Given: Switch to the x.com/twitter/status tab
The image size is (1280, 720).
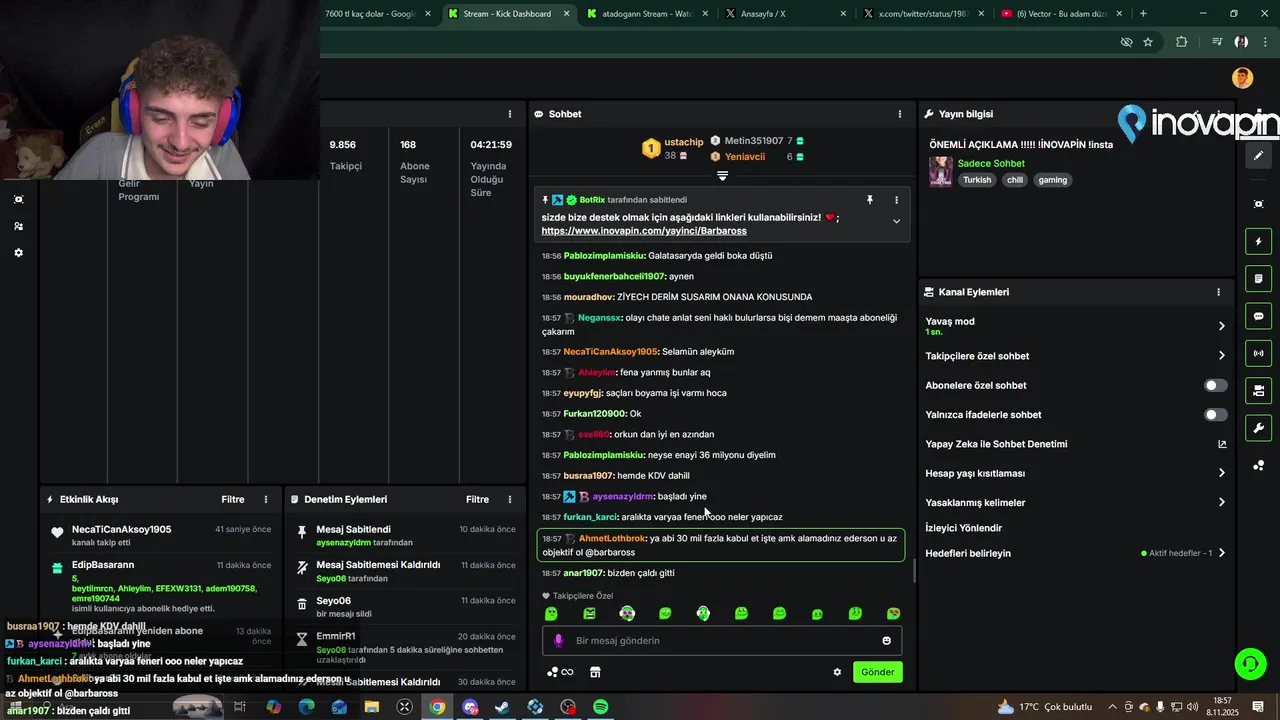Looking at the screenshot, I should [x=924, y=14].
